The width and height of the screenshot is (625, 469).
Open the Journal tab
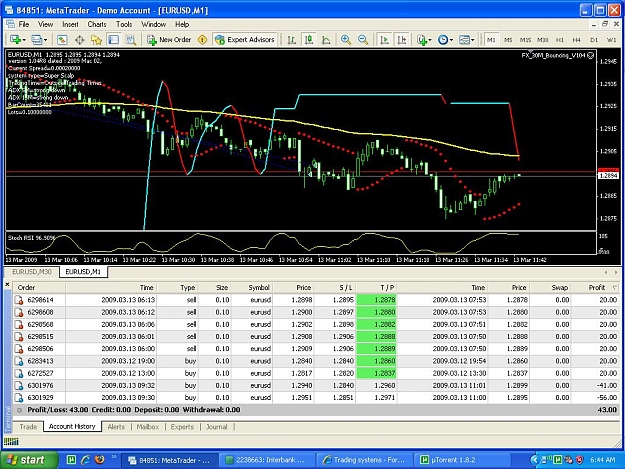click(216, 427)
